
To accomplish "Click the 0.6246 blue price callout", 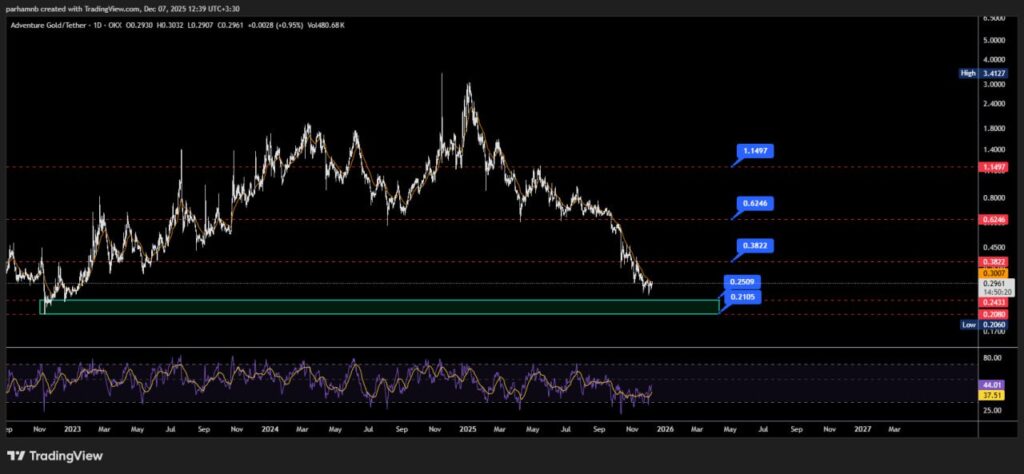I will (756, 203).
